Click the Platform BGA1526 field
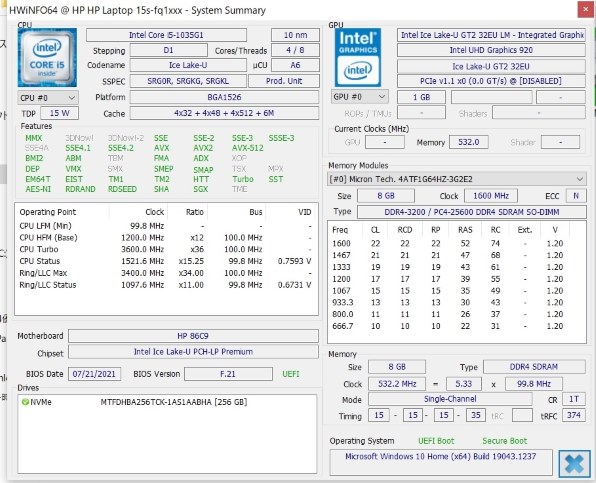596x483 pixels. pyautogui.click(x=224, y=97)
